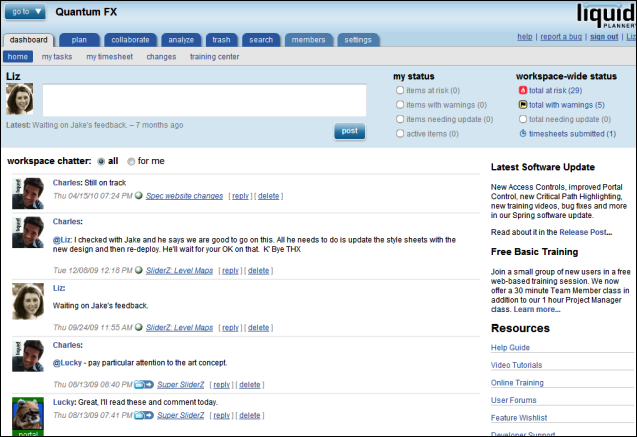Open Online Training resource link
This screenshot has width=637, height=437.
(x=517, y=383)
